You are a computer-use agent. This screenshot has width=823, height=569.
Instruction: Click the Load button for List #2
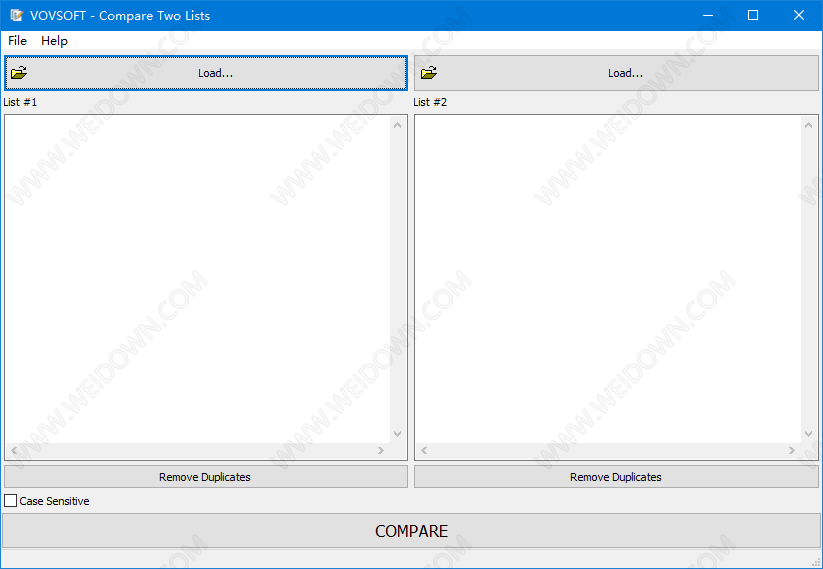click(616, 73)
